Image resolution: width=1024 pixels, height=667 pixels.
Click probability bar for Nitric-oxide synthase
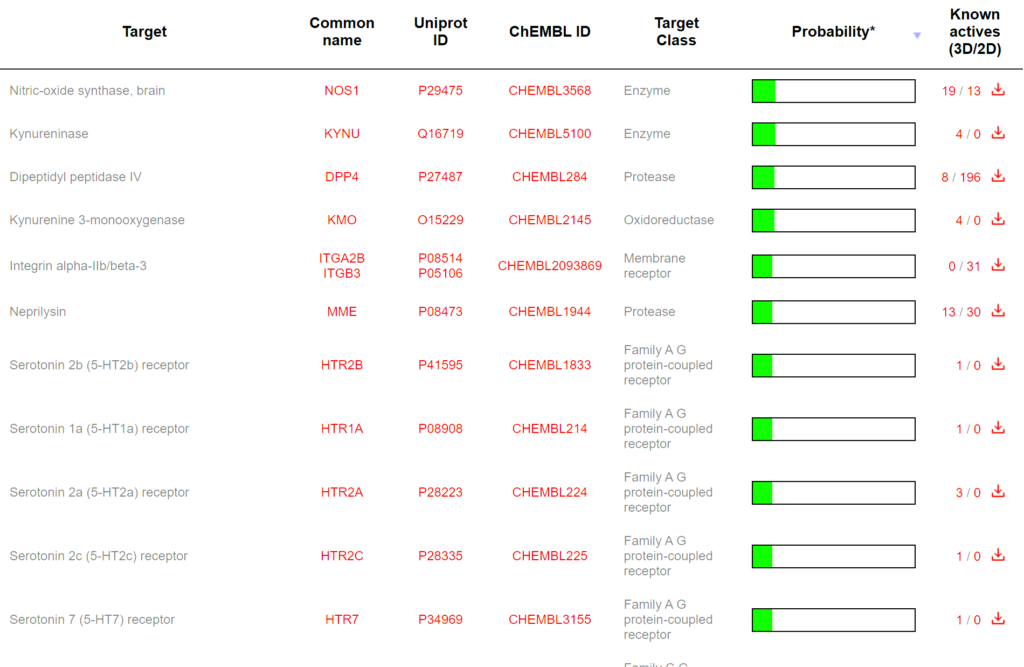point(833,91)
